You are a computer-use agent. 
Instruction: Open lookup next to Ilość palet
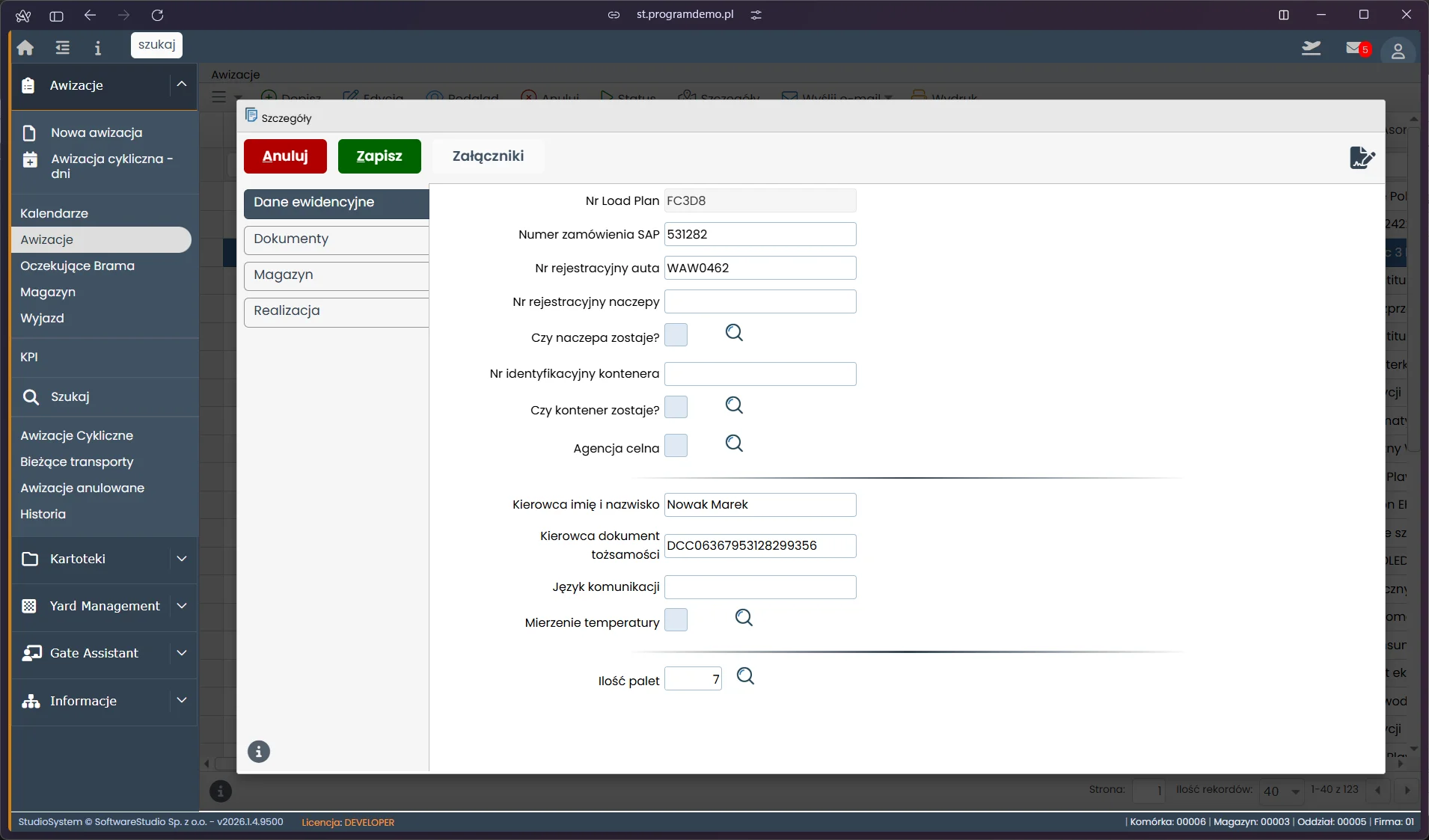coord(746,676)
